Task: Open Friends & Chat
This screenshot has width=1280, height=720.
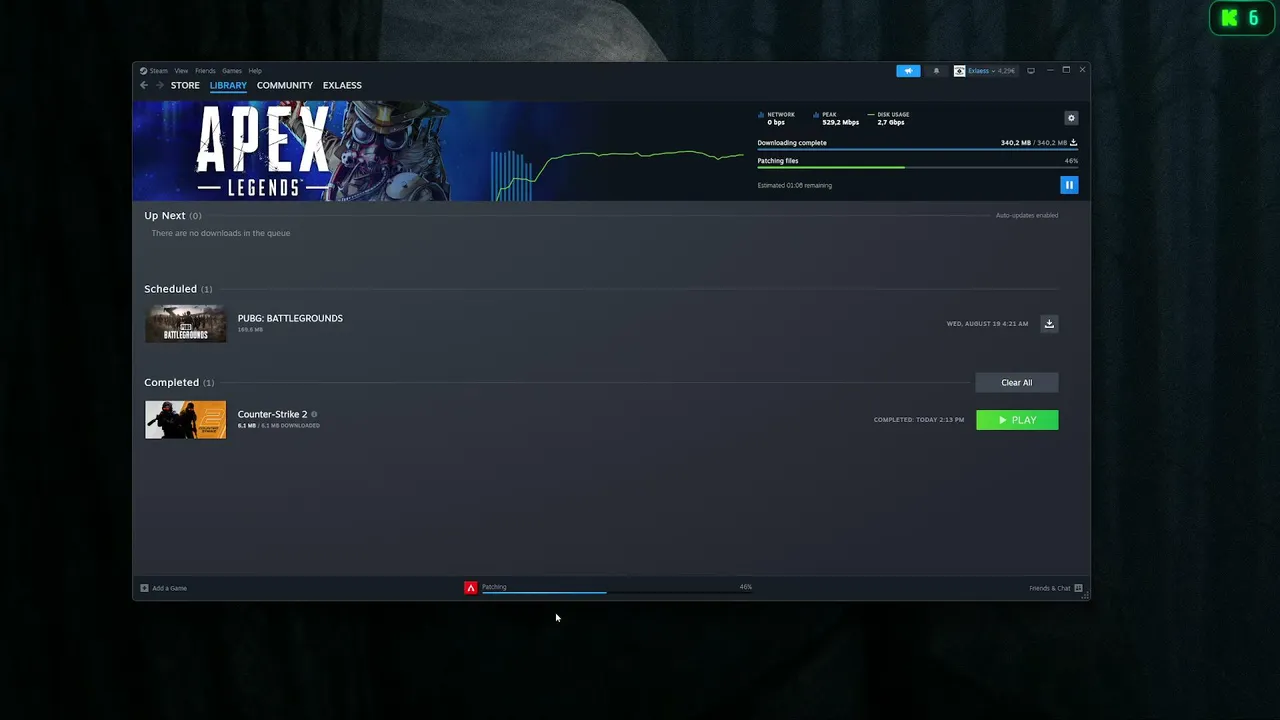Action: (x=1056, y=588)
